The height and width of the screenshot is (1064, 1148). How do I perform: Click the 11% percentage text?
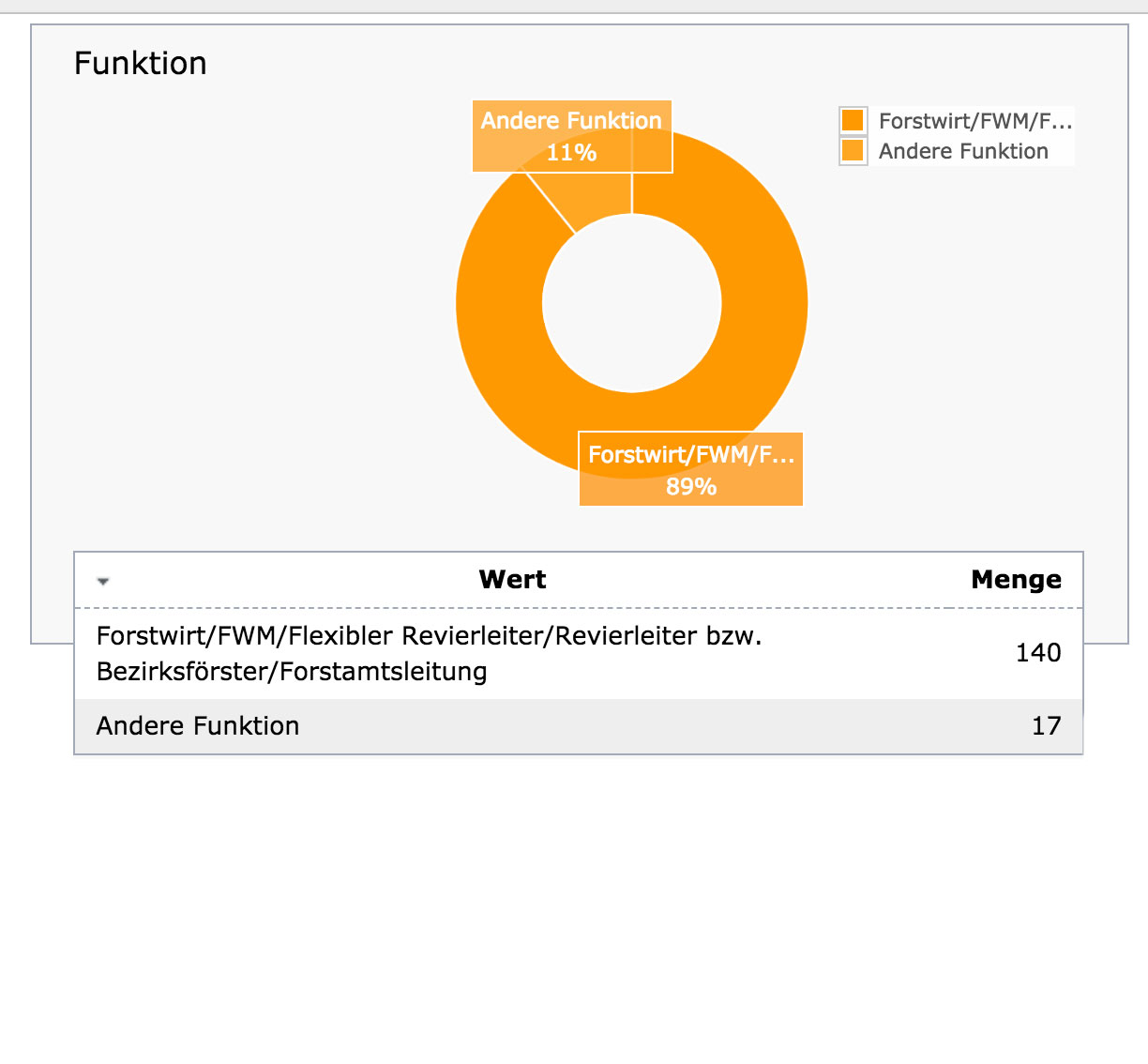click(572, 153)
